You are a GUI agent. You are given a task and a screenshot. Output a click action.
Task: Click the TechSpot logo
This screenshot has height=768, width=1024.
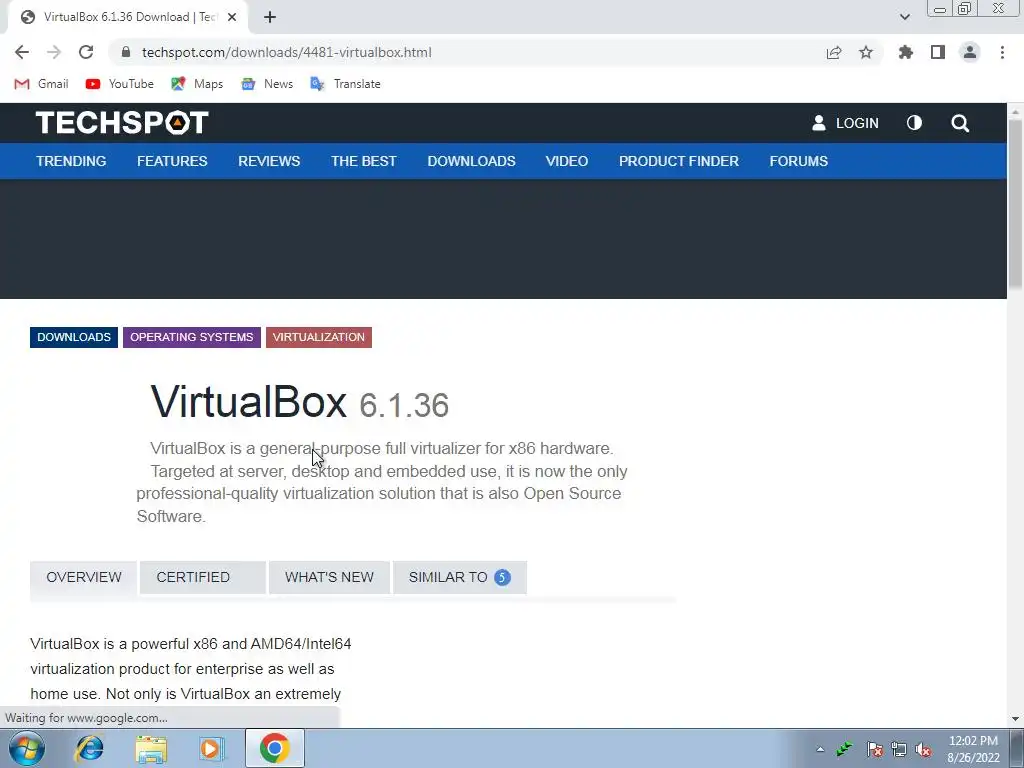coord(122,123)
